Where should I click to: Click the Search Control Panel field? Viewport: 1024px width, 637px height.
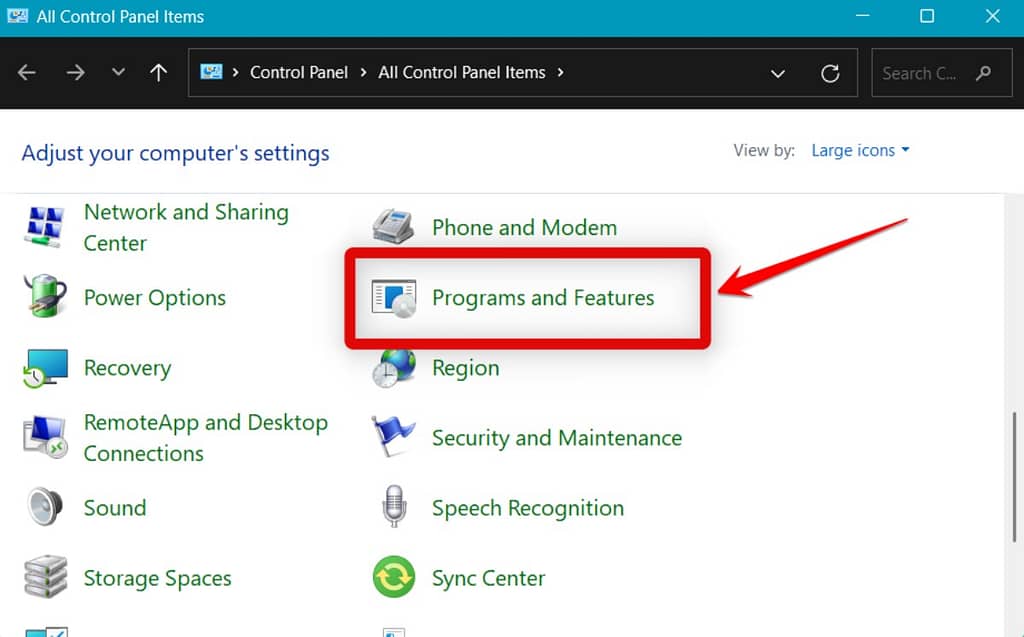pos(942,73)
